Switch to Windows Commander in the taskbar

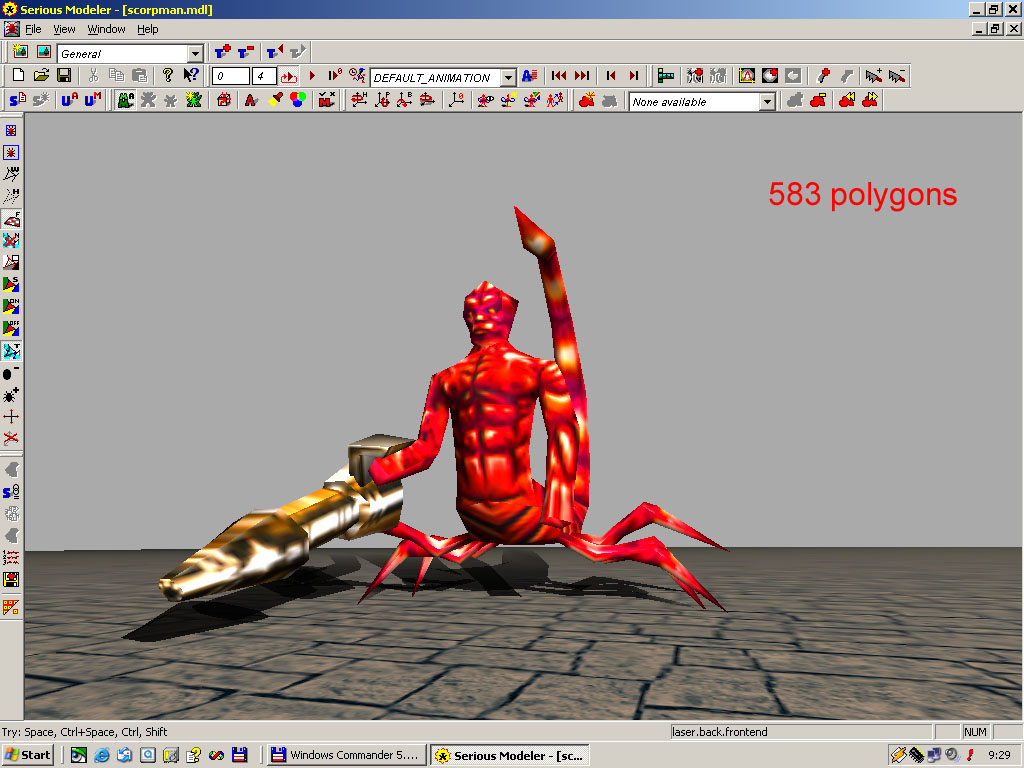tap(346, 755)
